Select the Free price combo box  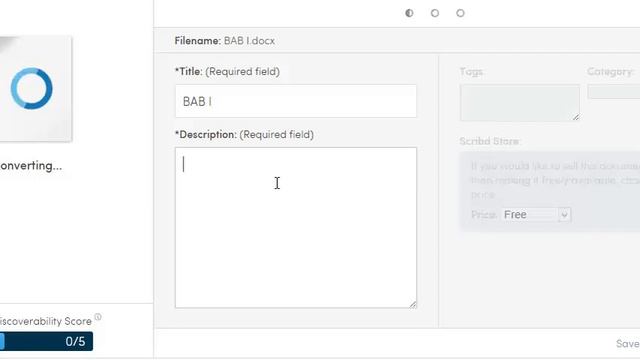click(536, 215)
